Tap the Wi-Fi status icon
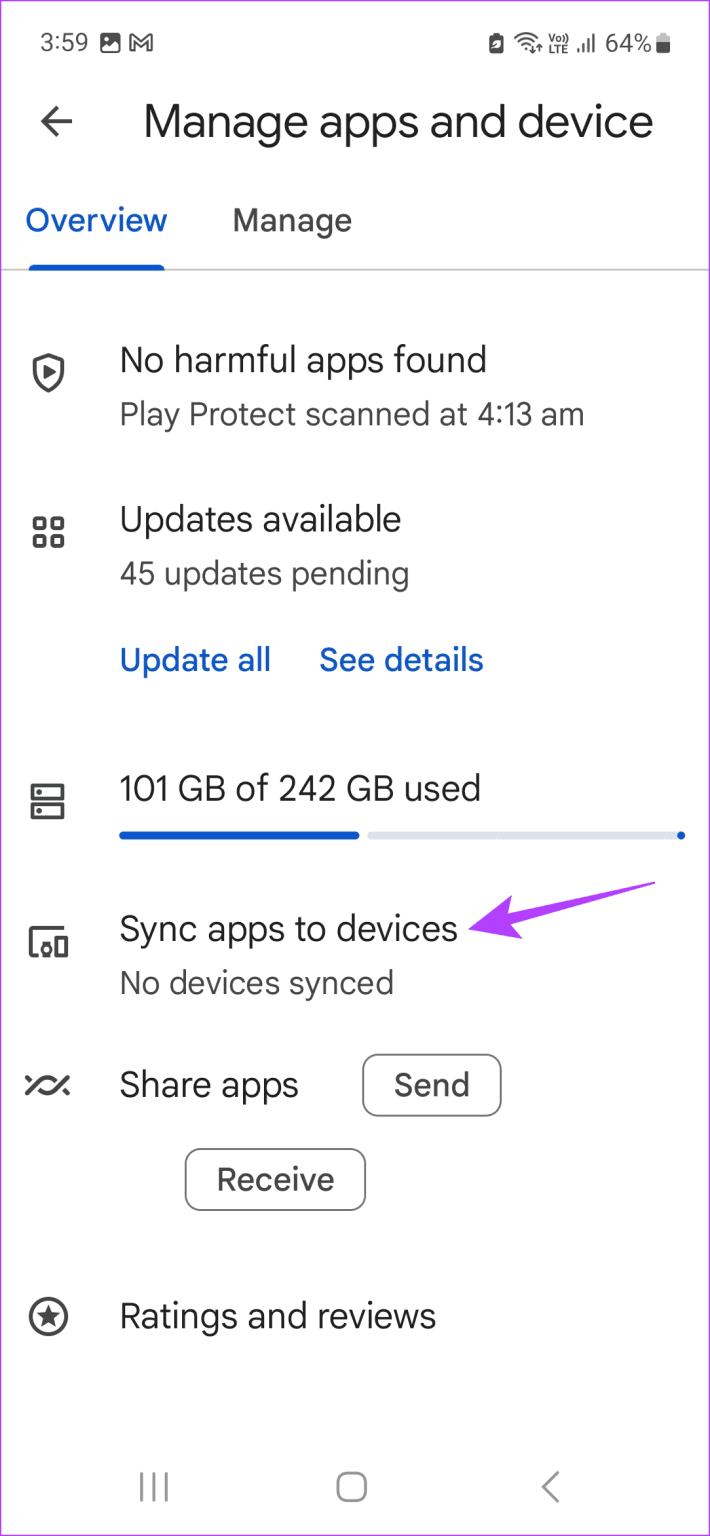This screenshot has height=1536, width=710. [x=525, y=42]
